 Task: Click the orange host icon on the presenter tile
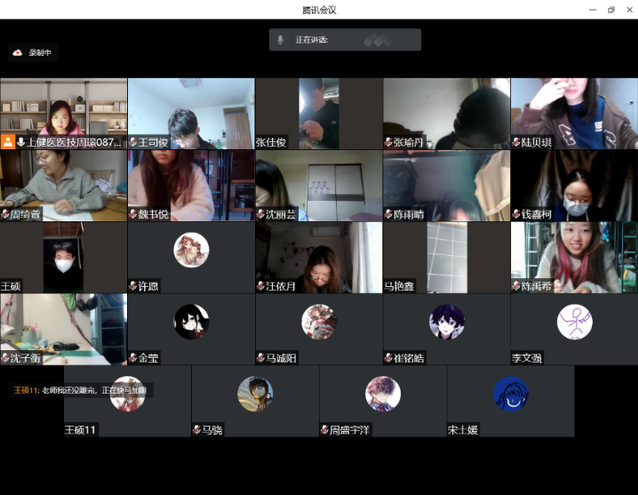click(8, 143)
